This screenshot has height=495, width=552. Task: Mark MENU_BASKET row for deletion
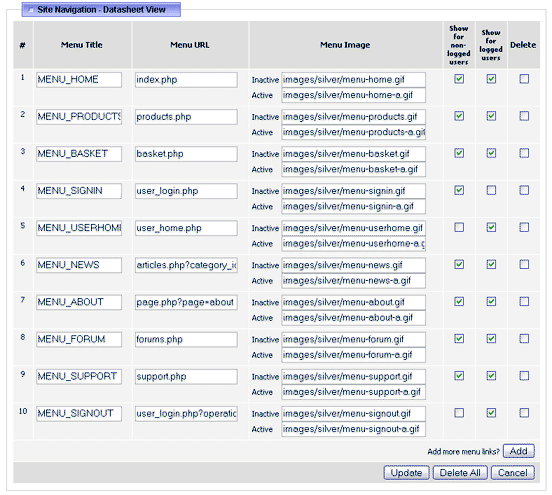click(x=524, y=153)
